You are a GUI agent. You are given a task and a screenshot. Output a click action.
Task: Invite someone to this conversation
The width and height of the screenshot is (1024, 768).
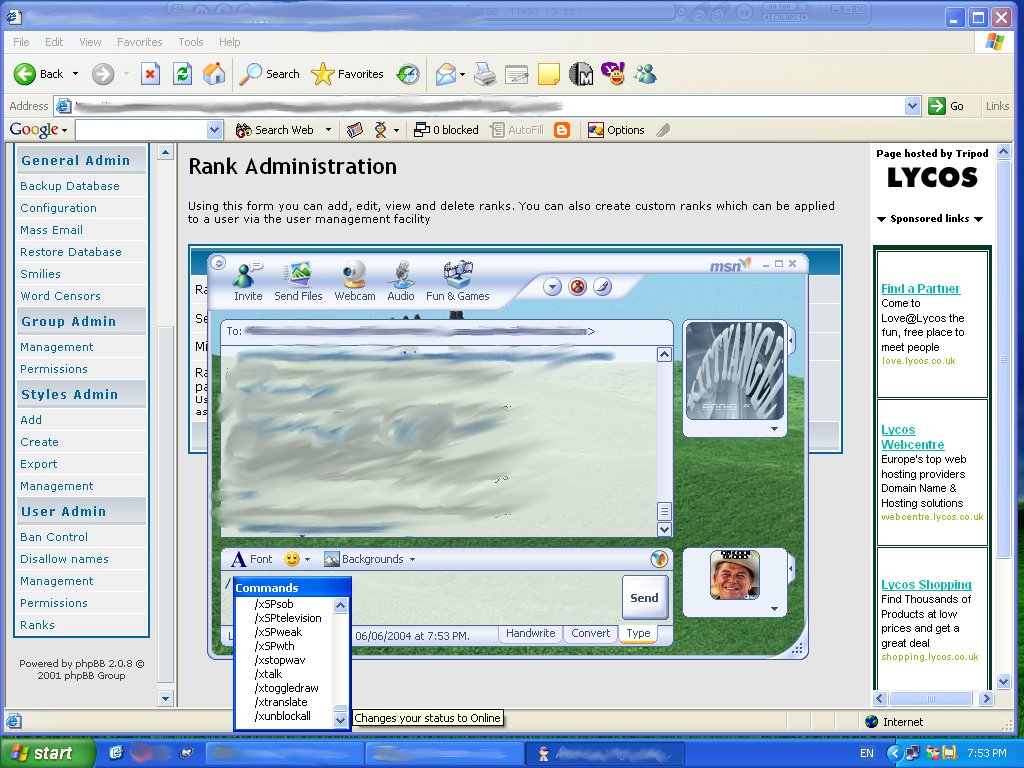[248, 280]
